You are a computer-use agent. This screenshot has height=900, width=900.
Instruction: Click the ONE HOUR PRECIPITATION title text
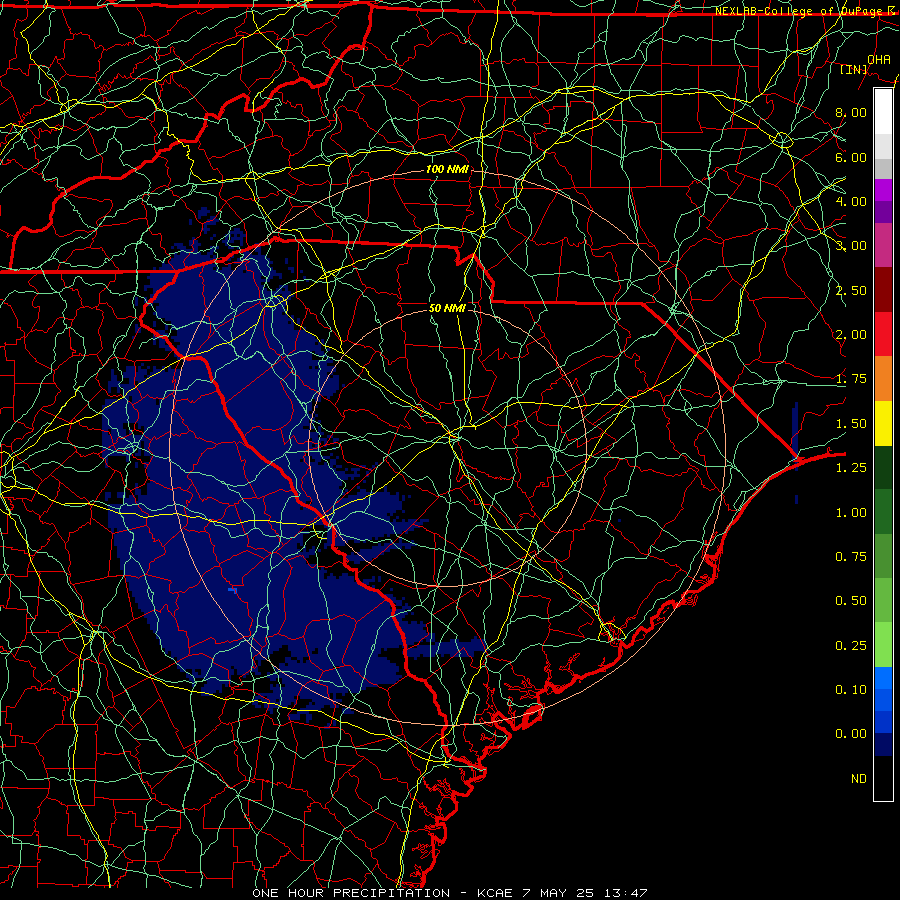pos(351,893)
